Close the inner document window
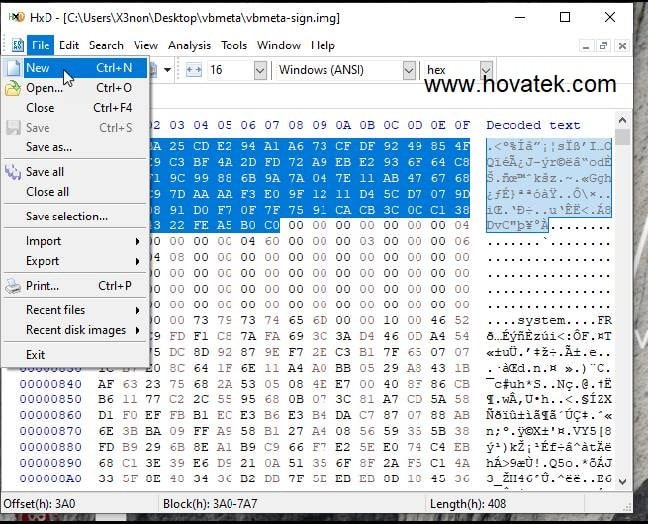The width and height of the screenshot is (648, 524). point(622,46)
